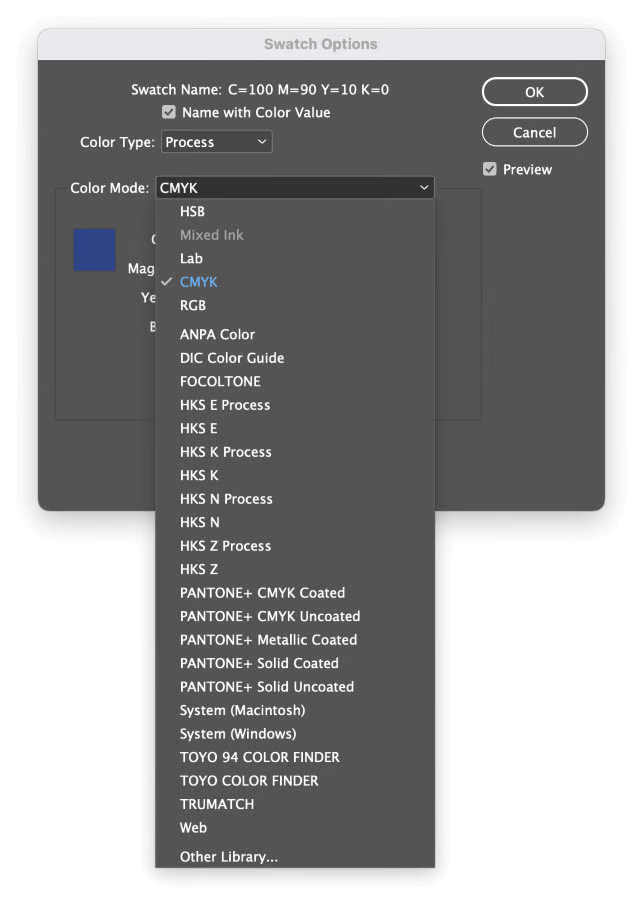Disable the Preview checkbox
The width and height of the screenshot is (643, 898).
click(489, 169)
